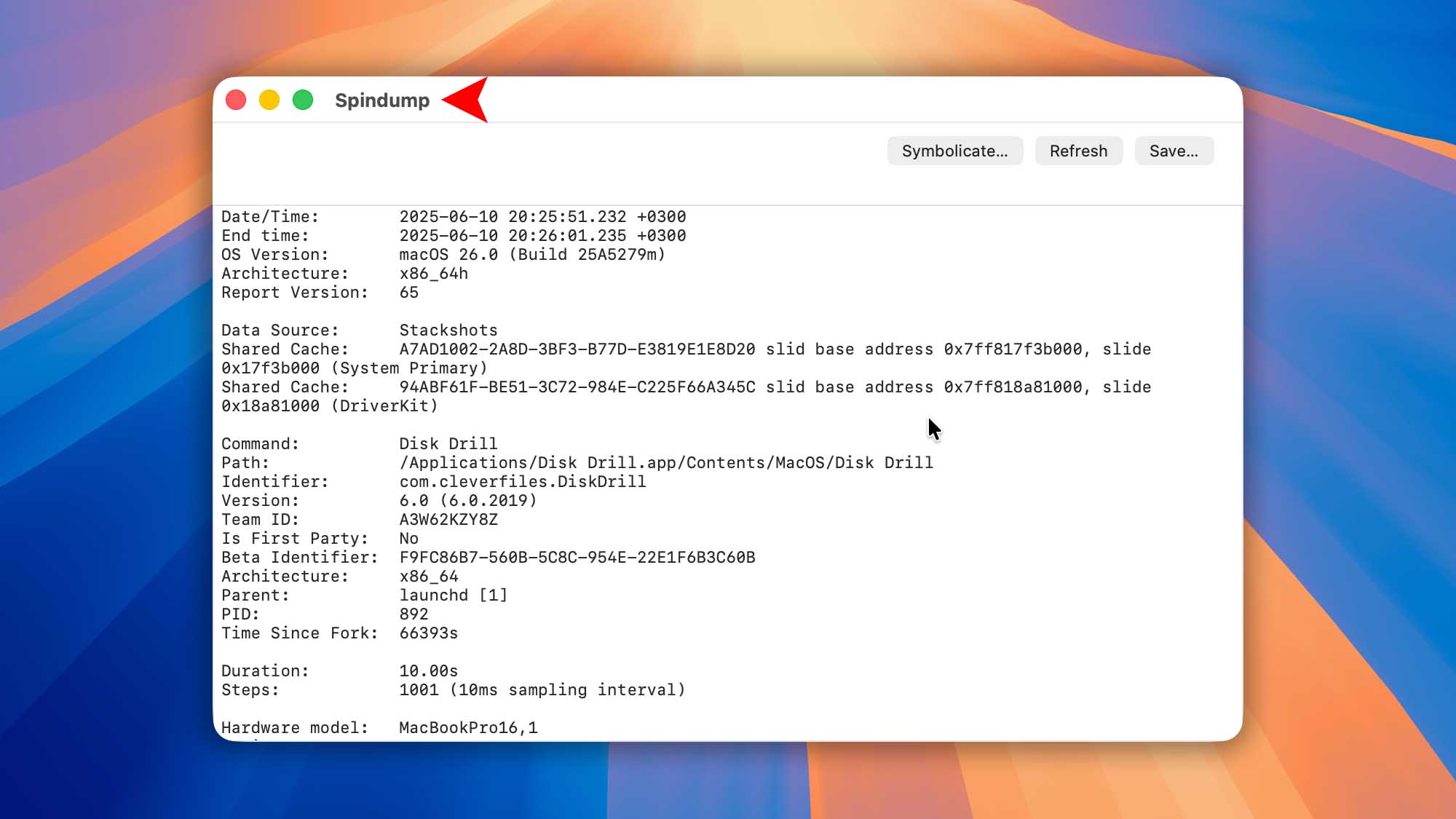The image size is (1456, 819).
Task: Click Steps value 1001 (10ms sampling interval)
Action: coord(542,690)
